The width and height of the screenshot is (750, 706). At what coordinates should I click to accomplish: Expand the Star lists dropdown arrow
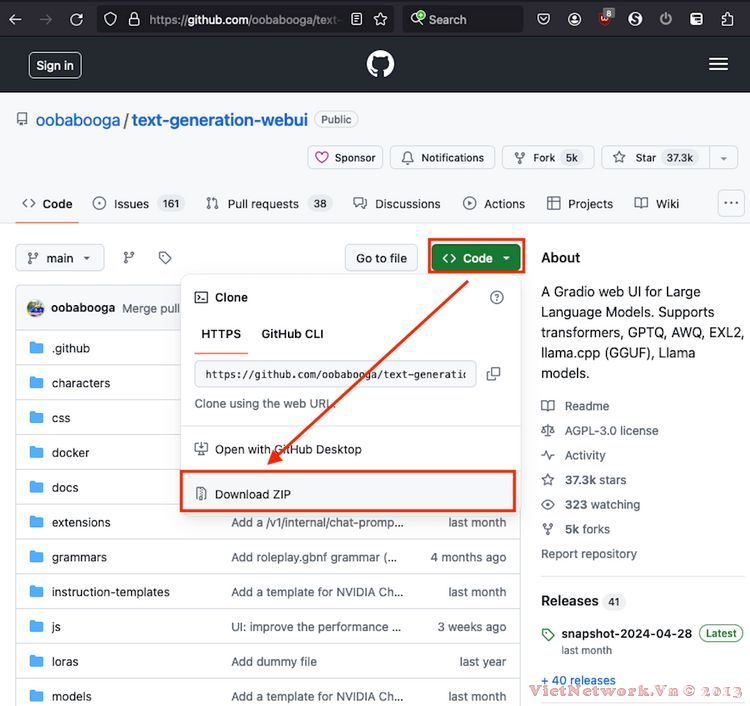click(x=724, y=158)
